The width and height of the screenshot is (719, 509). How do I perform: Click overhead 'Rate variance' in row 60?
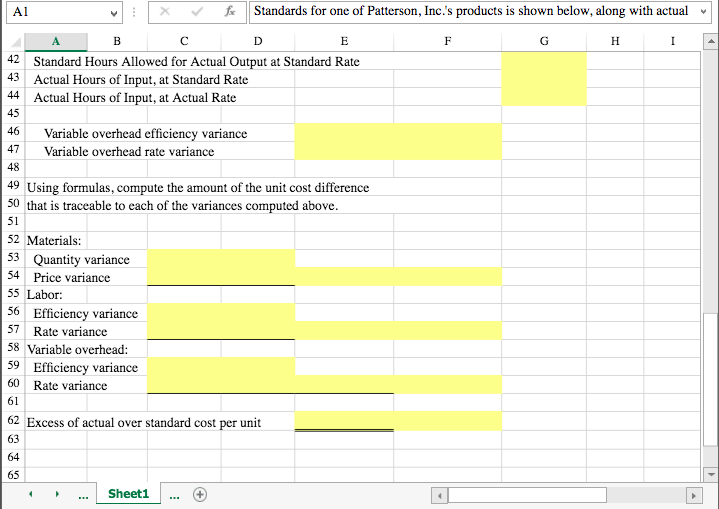(70, 386)
